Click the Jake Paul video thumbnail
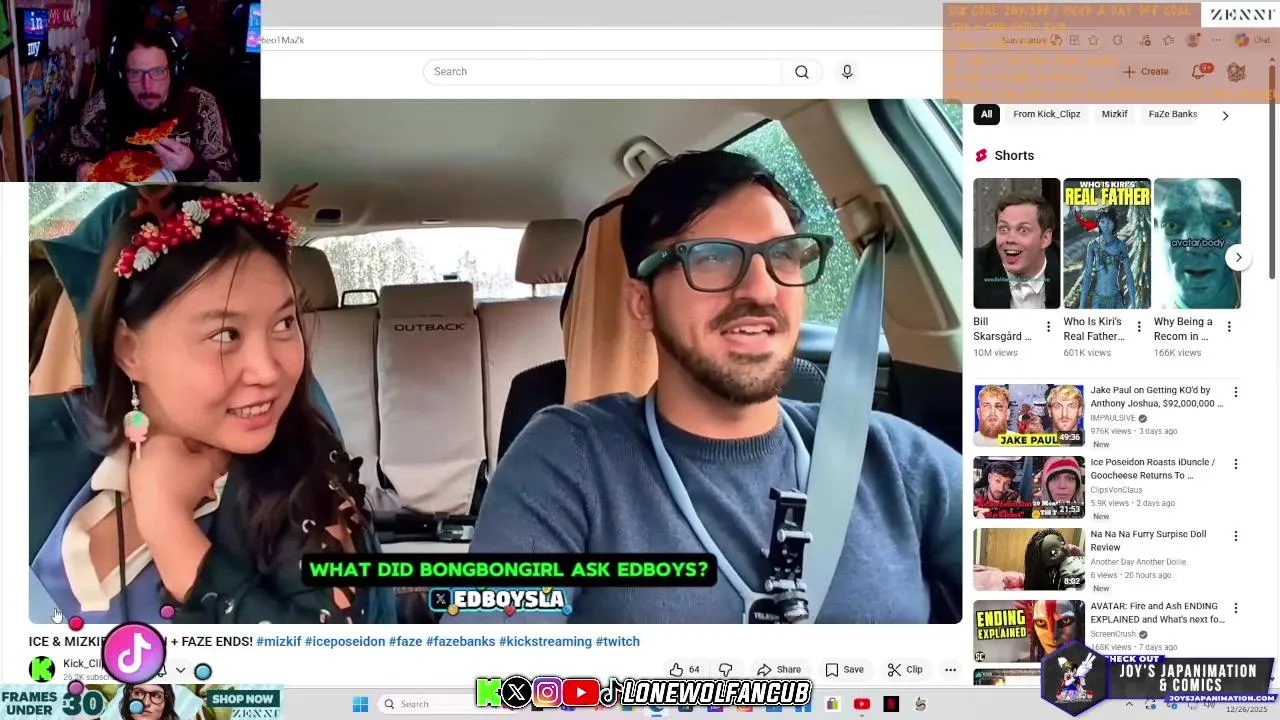Image resolution: width=1280 pixels, height=720 pixels. [x=1029, y=415]
